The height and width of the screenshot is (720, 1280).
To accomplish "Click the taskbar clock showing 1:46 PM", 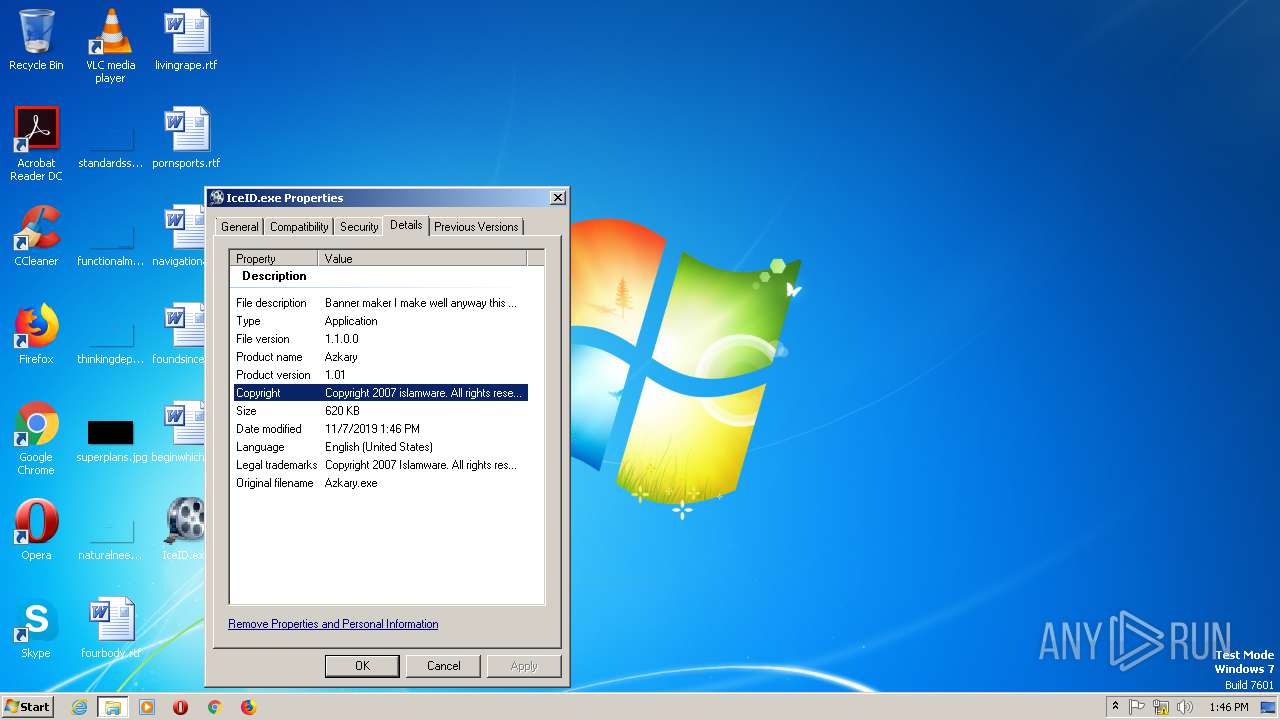I will tap(1228, 707).
